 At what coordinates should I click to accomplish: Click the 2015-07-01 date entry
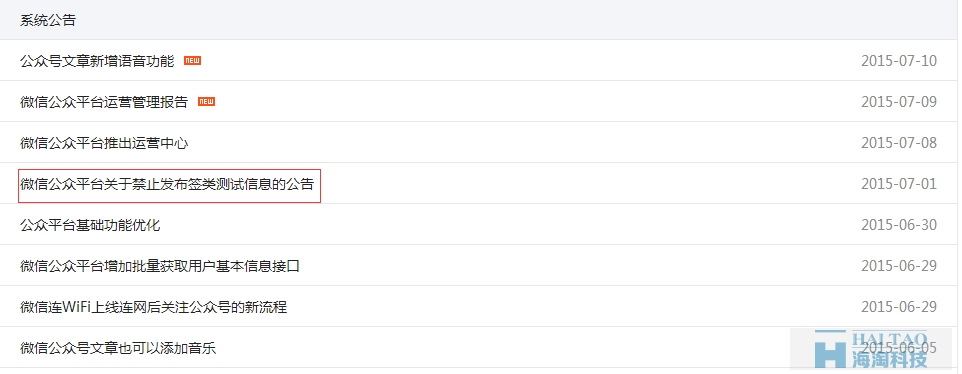(x=899, y=184)
